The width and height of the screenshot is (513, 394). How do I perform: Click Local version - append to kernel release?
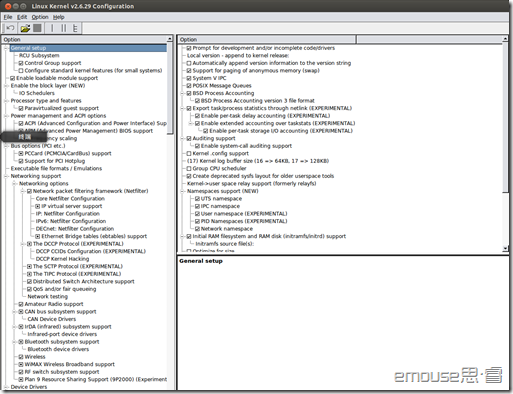tap(238, 55)
